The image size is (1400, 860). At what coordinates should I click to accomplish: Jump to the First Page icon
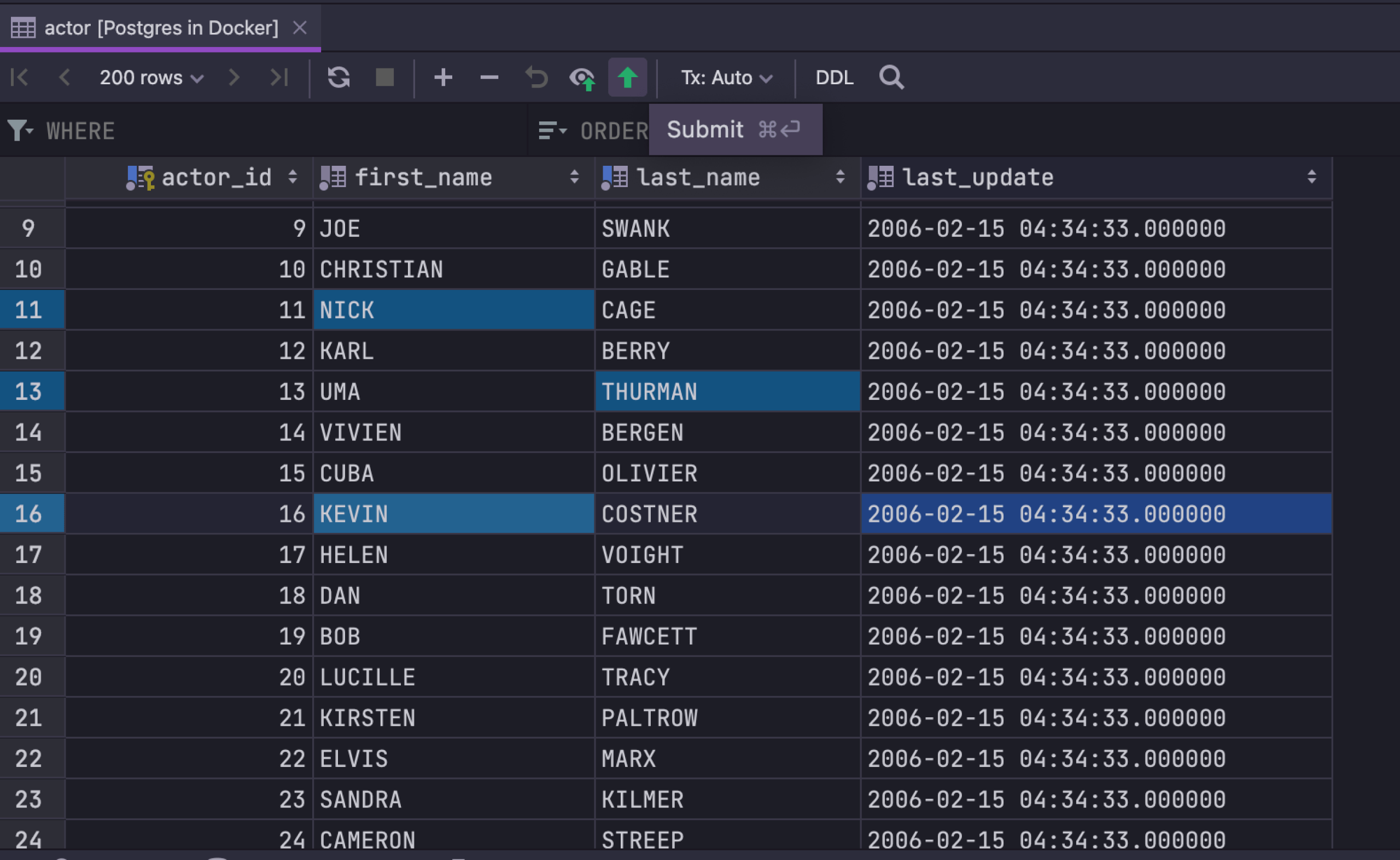[x=20, y=77]
